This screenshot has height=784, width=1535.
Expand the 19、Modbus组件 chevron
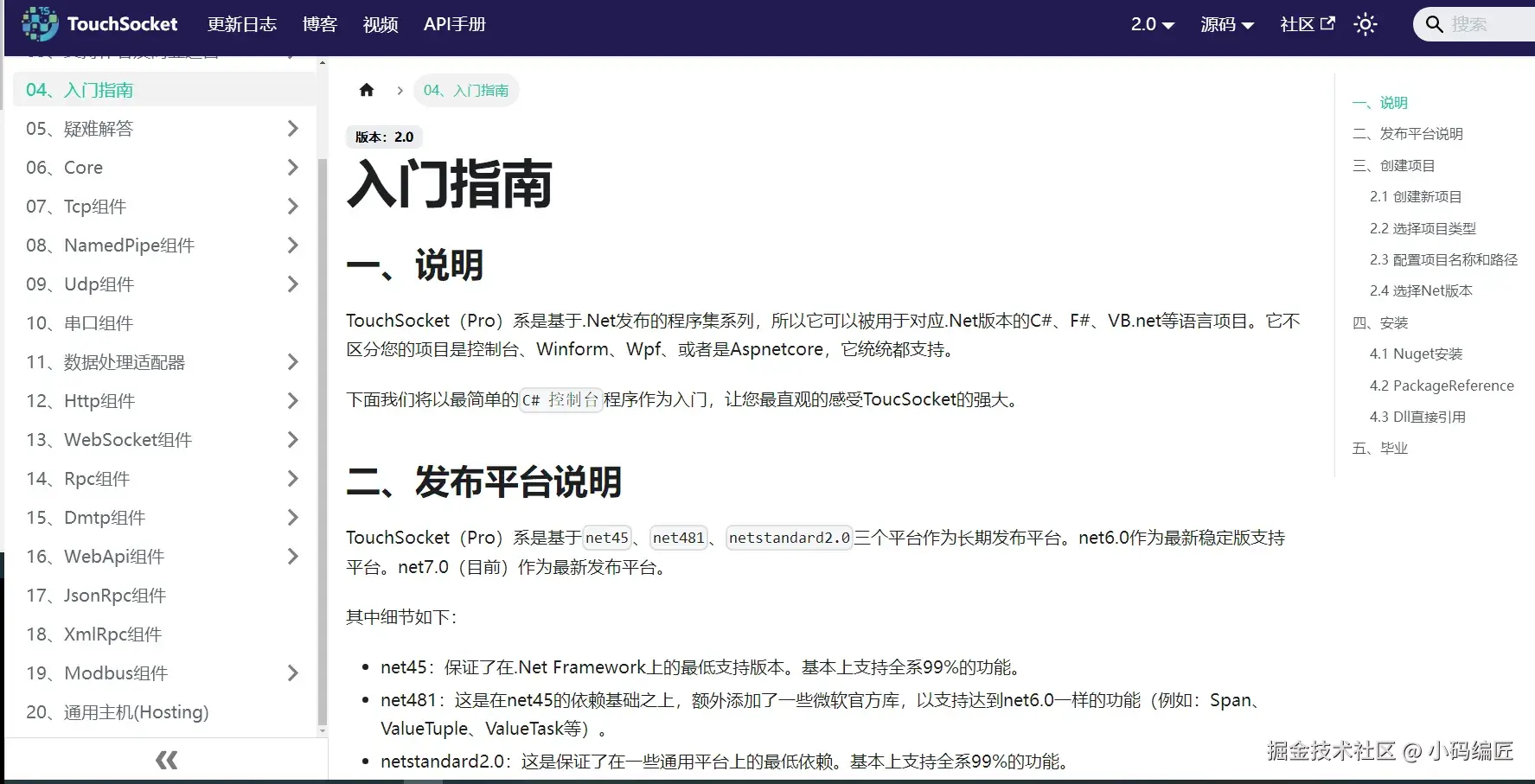(292, 673)
